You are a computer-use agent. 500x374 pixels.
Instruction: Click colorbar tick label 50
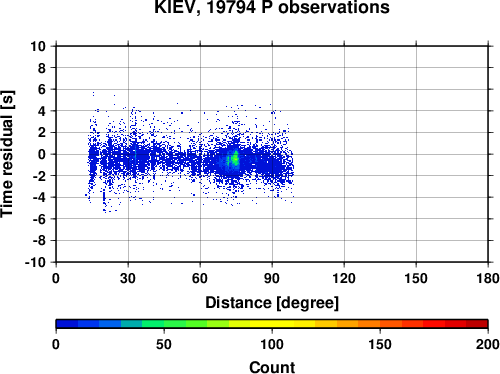coord(164,344)
